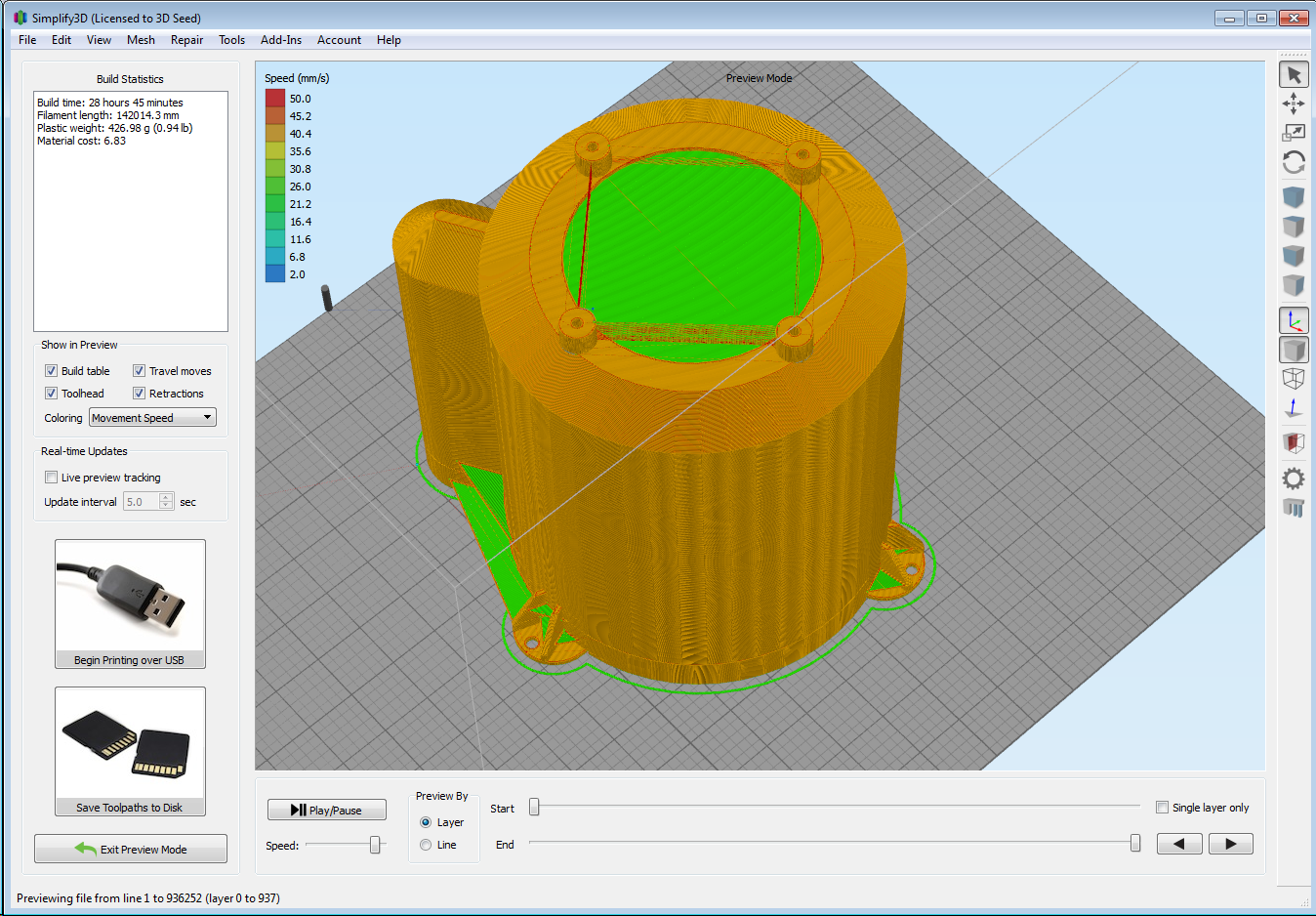Select Line preview mode radio button

426,845
